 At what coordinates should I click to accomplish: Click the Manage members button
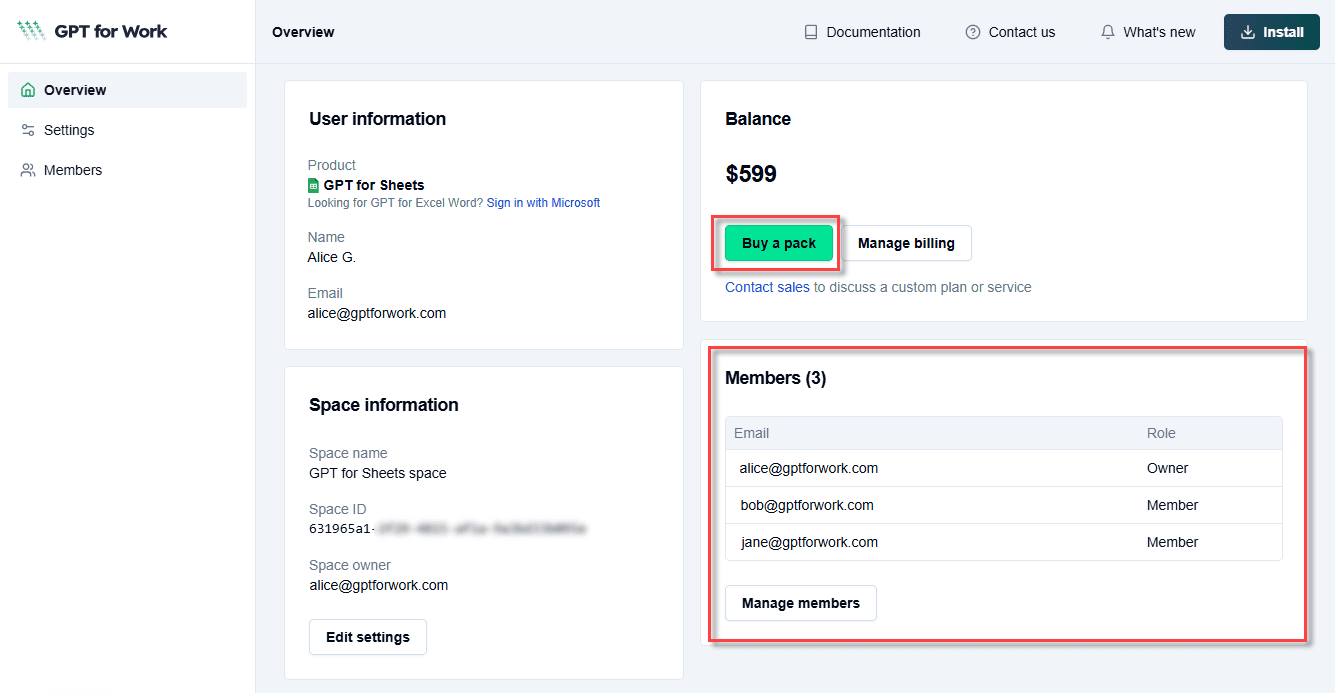pos(800,603)
